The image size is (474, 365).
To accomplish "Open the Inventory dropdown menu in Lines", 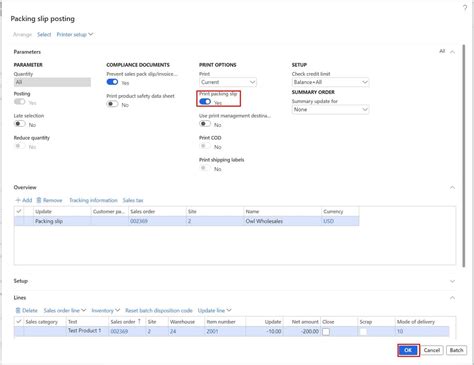I will point(106,310).
